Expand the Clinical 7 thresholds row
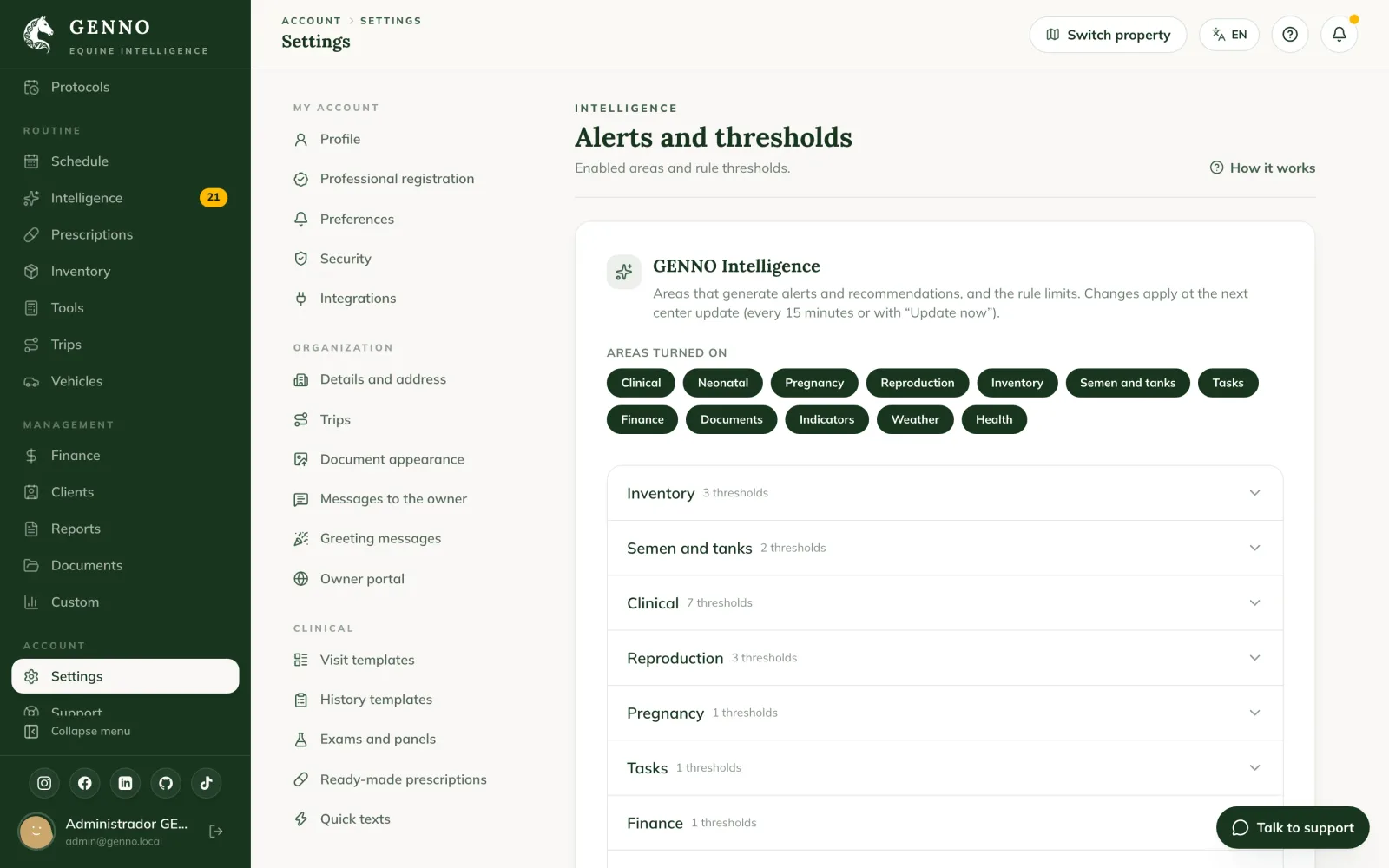 pyautogui.click(x=945, y=602)
